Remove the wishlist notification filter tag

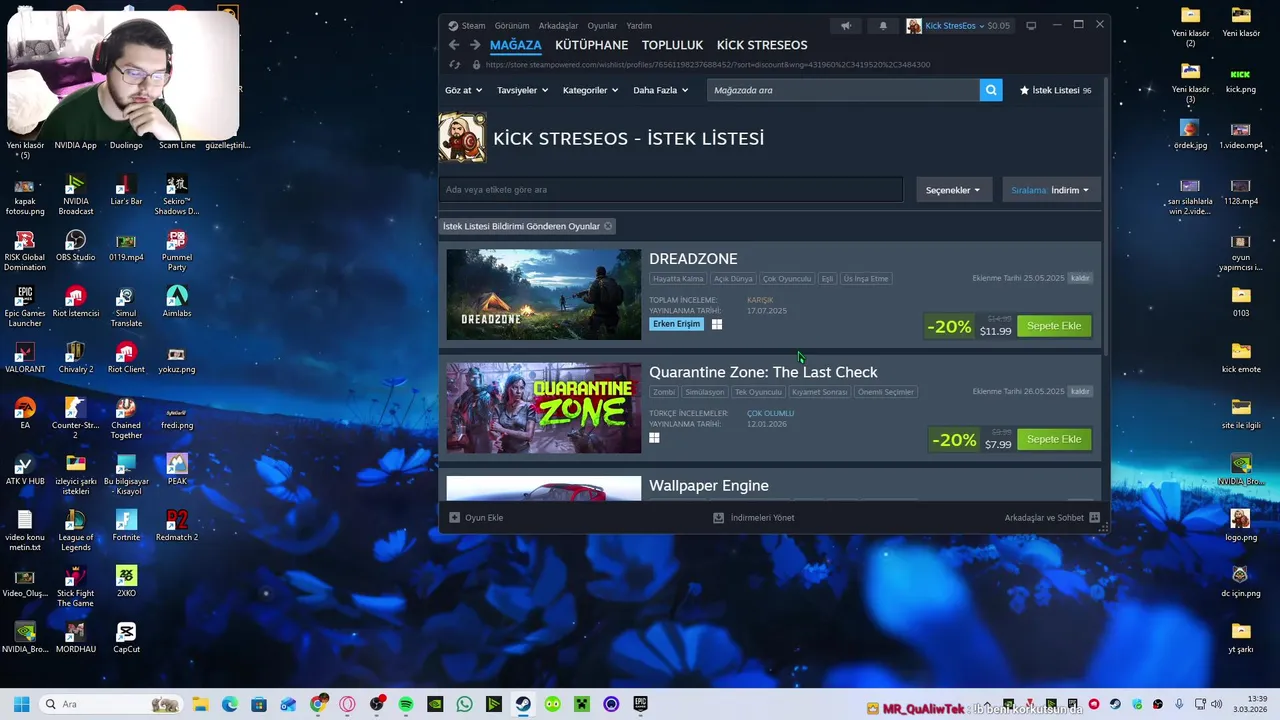pos(608,226)
